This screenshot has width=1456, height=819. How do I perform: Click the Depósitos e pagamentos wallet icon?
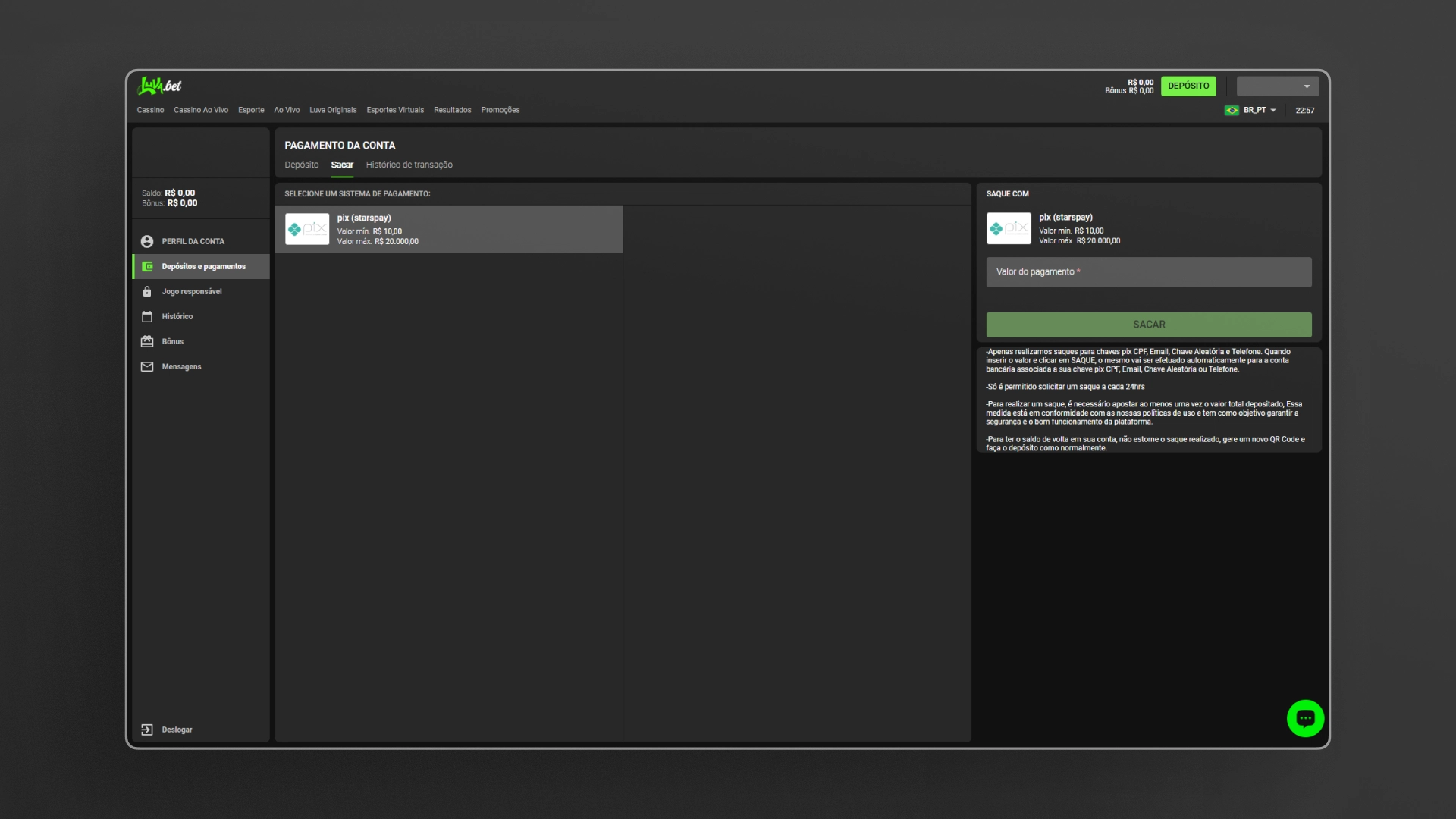[x=147, y=266]
